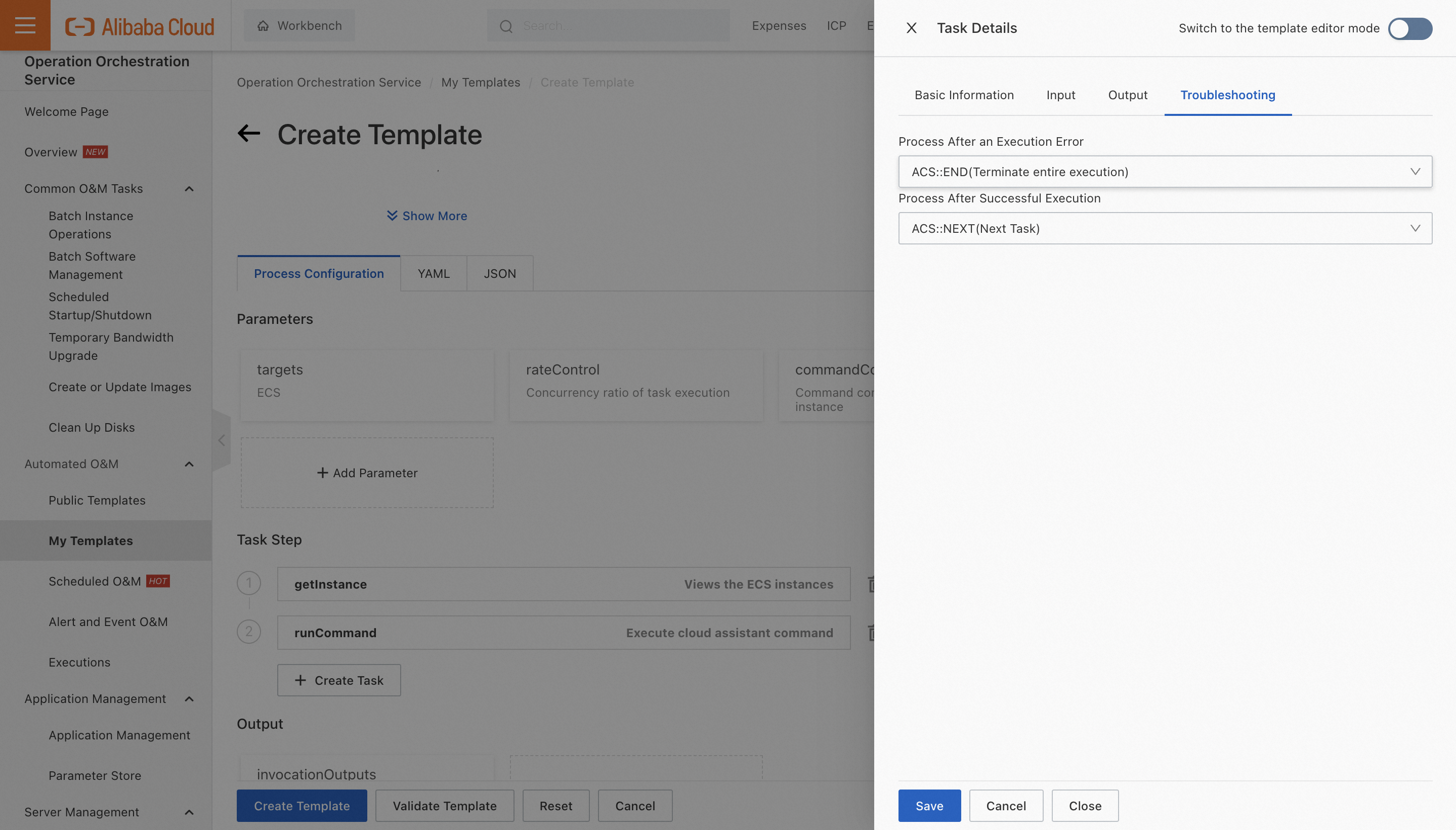Collapse the Common O&M Tasks section

[189, 189]
